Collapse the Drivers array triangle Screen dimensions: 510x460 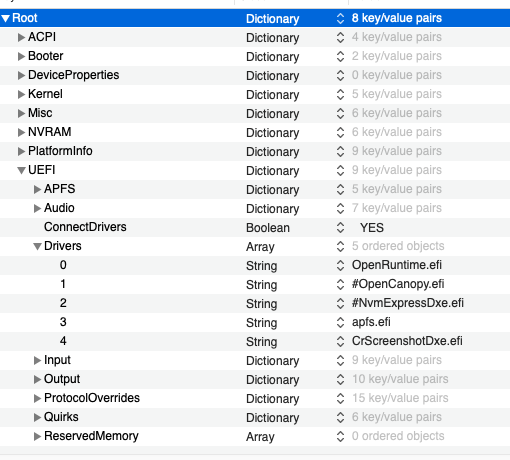coord(37,247)
